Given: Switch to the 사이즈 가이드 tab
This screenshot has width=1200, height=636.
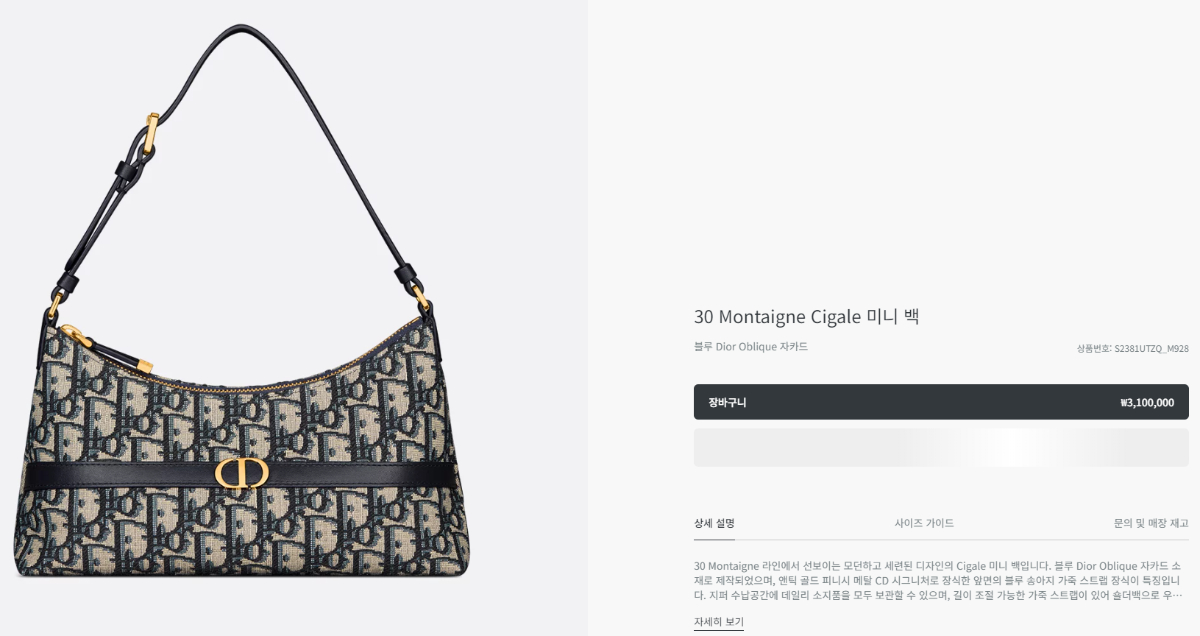Looking at the screenshot, I should pos(924,523).
